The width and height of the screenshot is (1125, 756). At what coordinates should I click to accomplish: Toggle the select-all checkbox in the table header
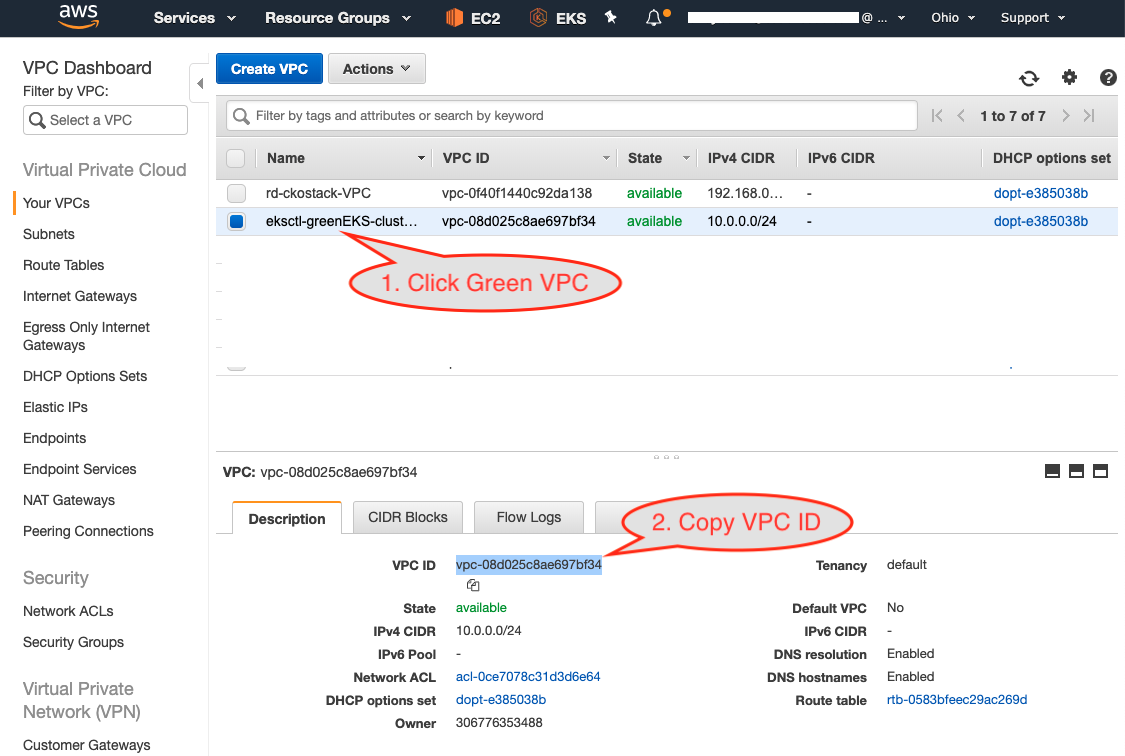point(236,158)
